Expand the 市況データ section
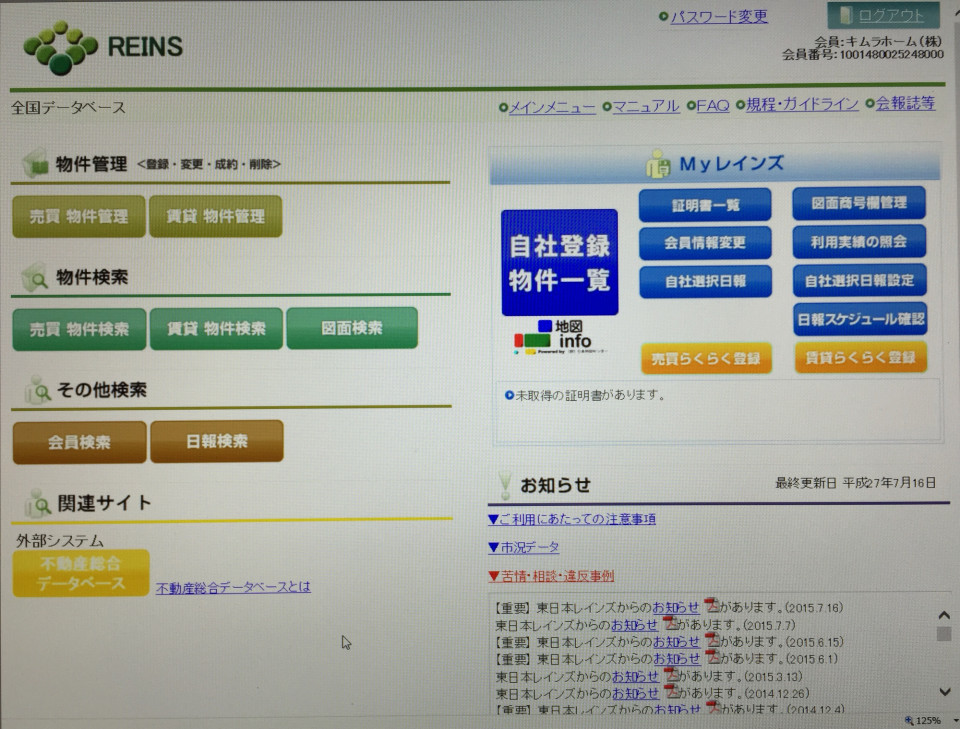This screenshot has height=729, width=960. 523,547
